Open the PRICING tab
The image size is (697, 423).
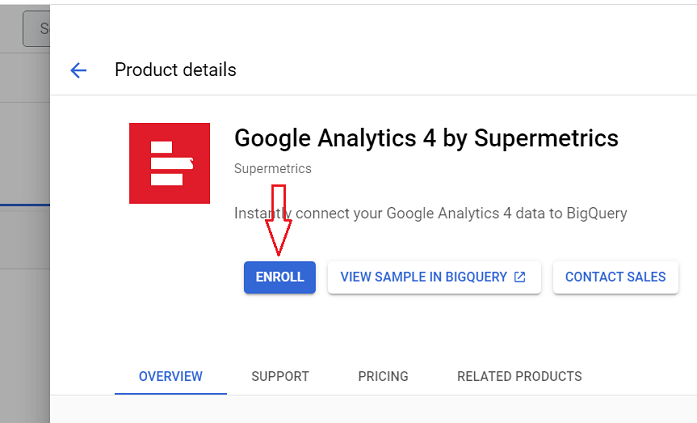point(383,377)
